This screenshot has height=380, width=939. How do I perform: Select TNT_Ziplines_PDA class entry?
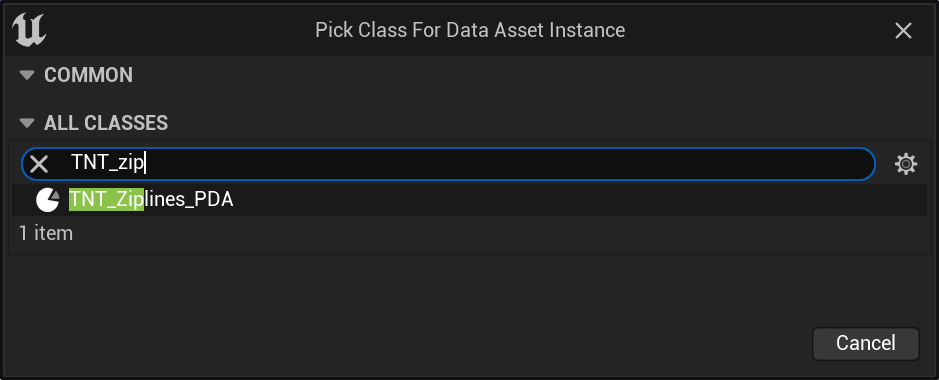[x=470, y=200]
